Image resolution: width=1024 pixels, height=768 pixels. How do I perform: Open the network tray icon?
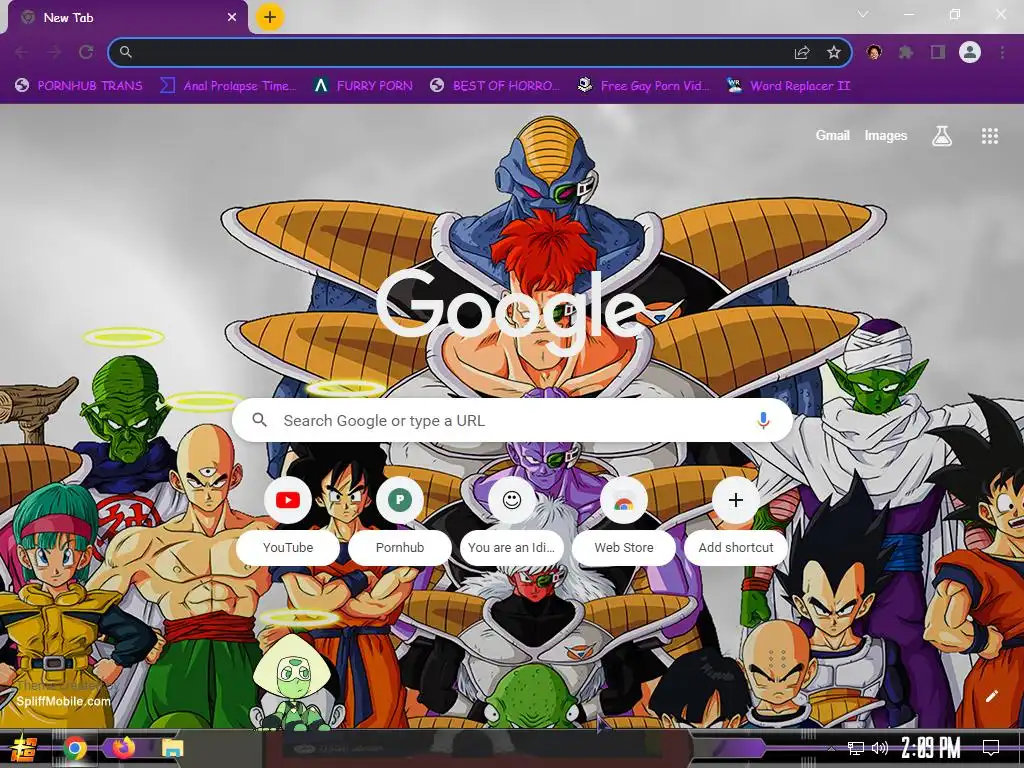point(856,748)
